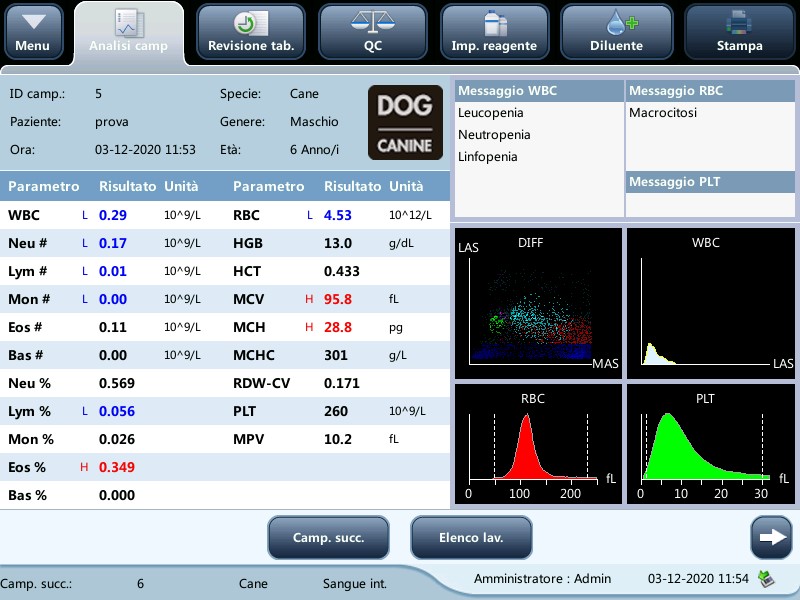Screen dimensions: 800x600
Task: Open the Elenco lav. worklist button
Action: tap(470, 537)
